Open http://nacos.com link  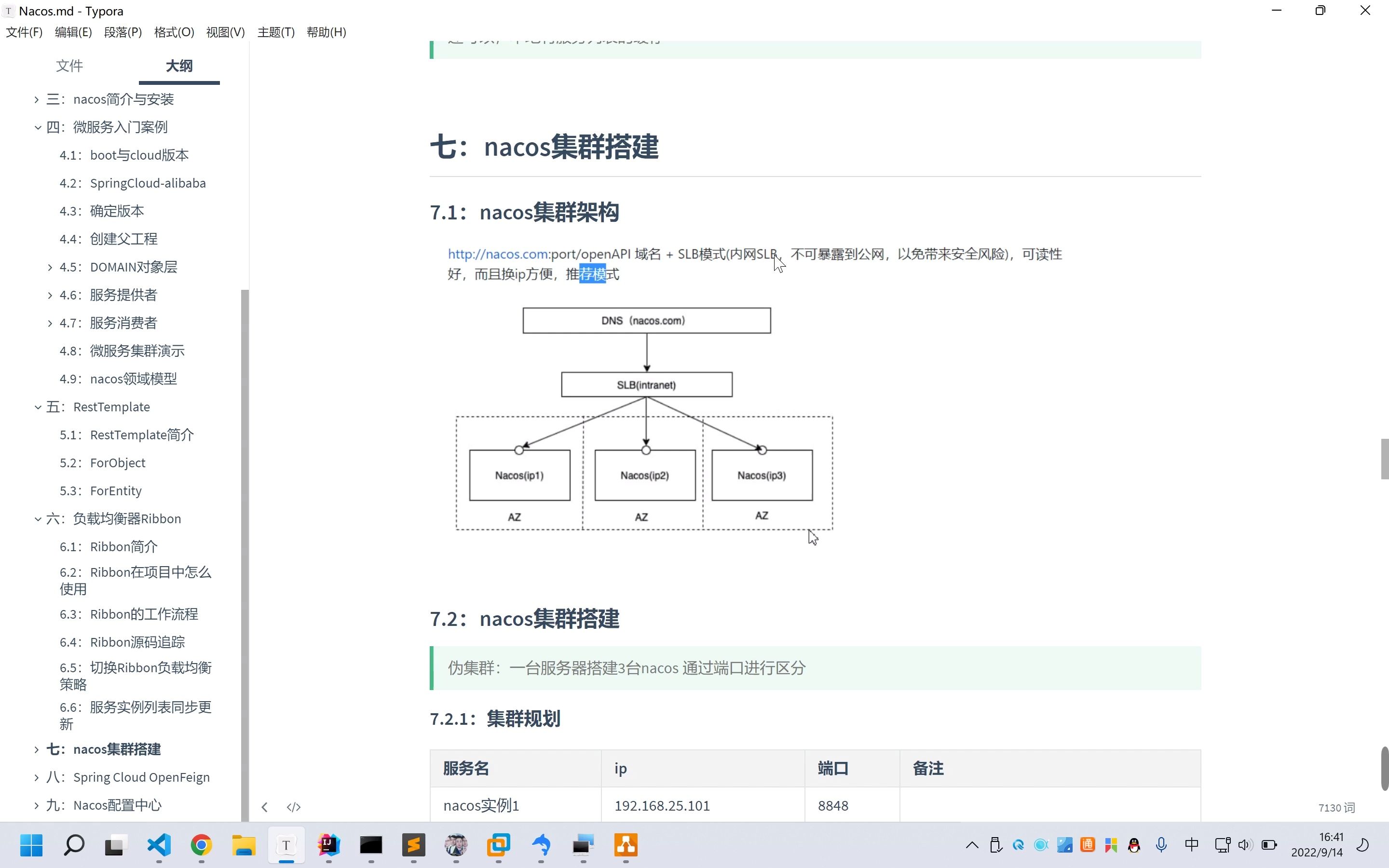(x=498, y=254)
